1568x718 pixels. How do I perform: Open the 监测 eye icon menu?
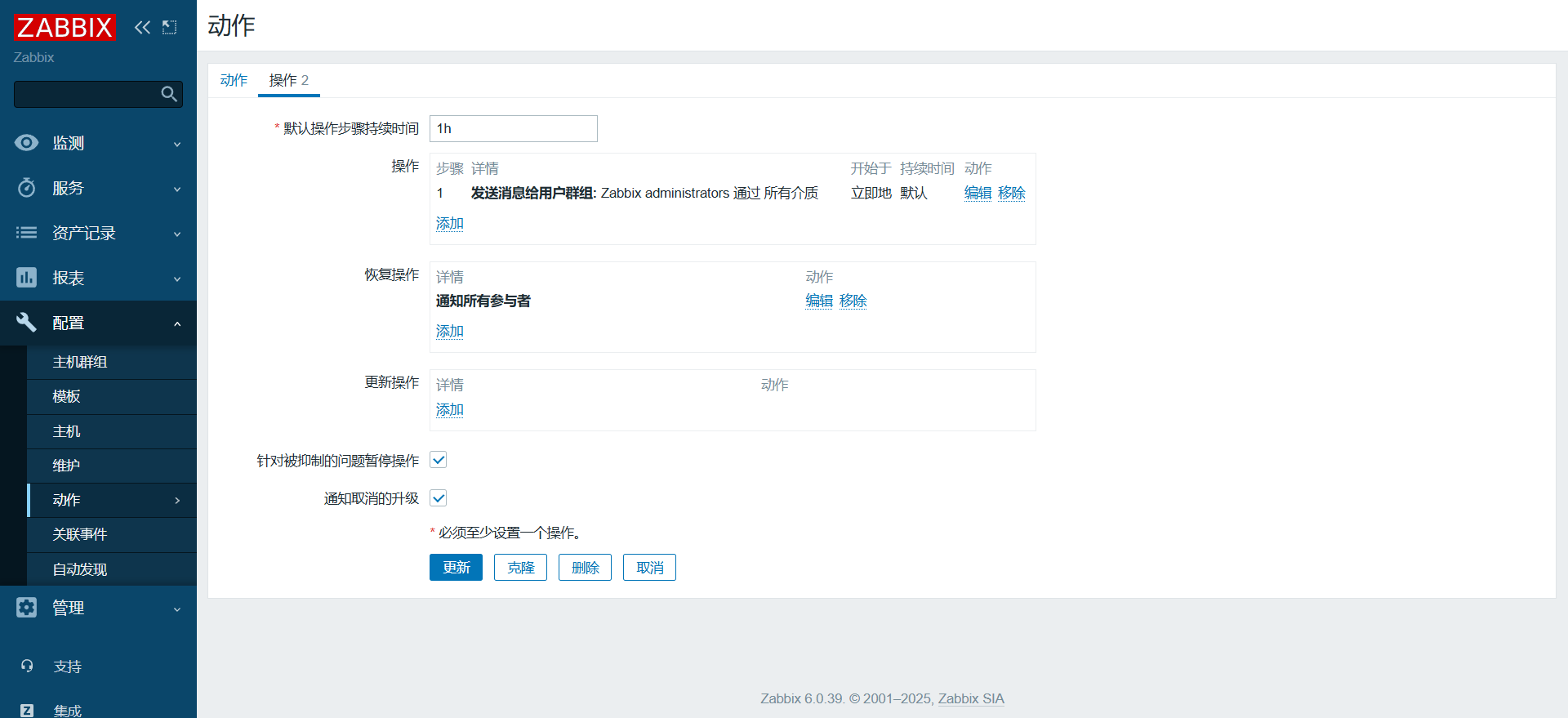tap(26, 143)
